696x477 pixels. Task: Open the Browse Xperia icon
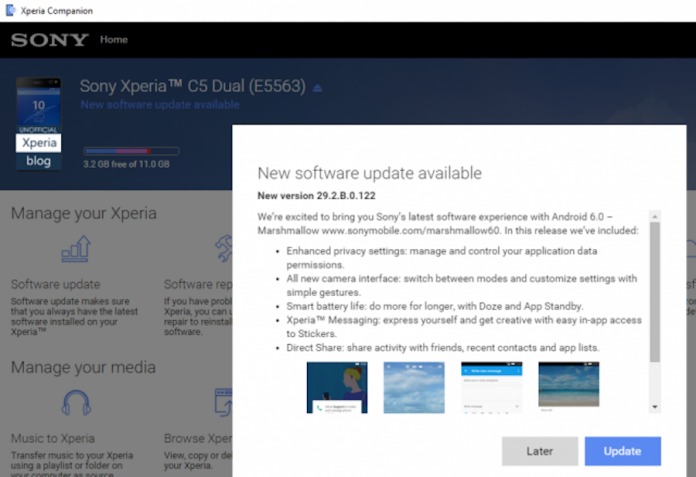pyautogui.click(x=223, y=402)
